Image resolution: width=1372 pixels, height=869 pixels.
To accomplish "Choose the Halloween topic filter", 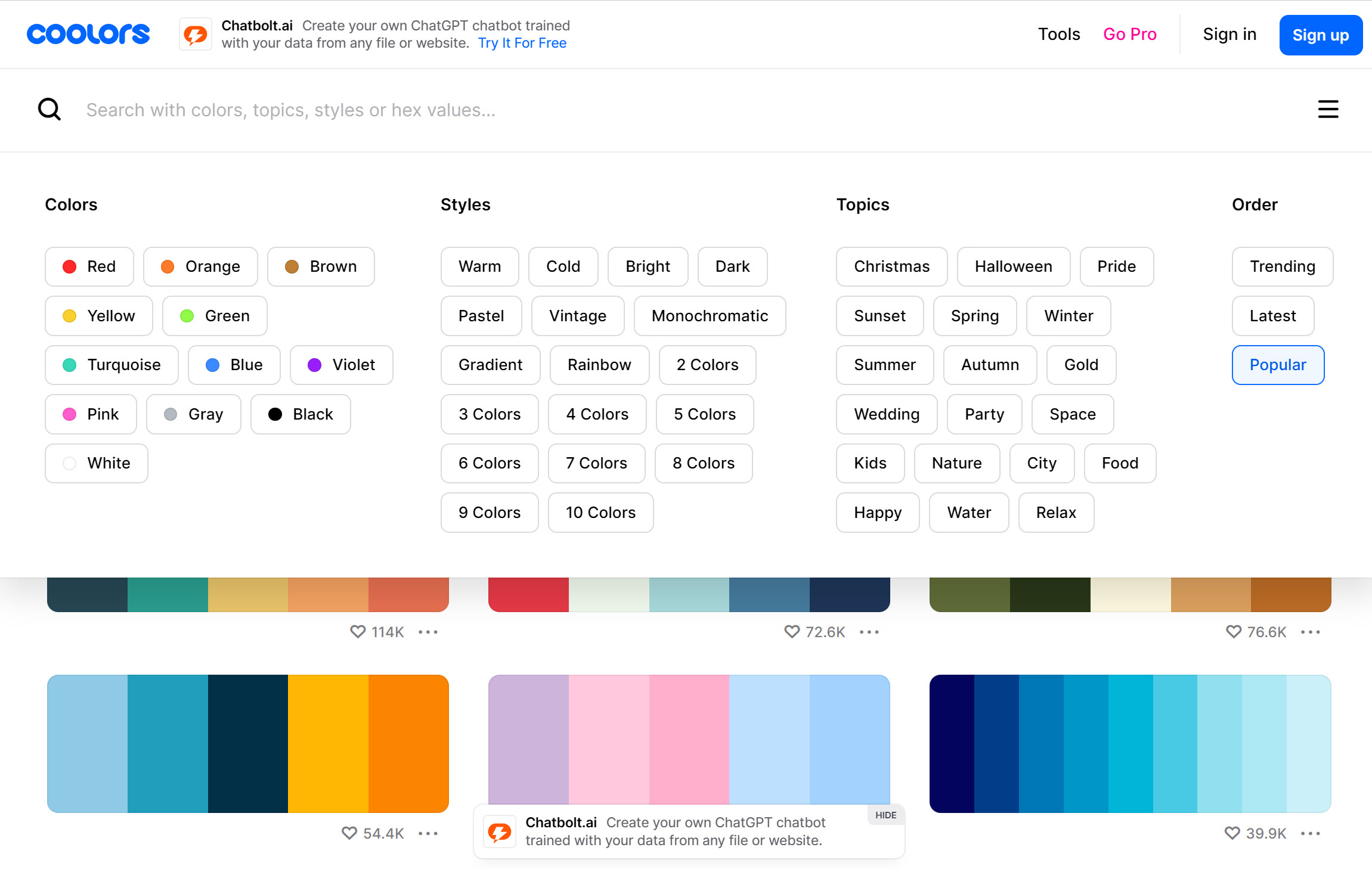I will pyautogui.click(x=1013, y=266).
